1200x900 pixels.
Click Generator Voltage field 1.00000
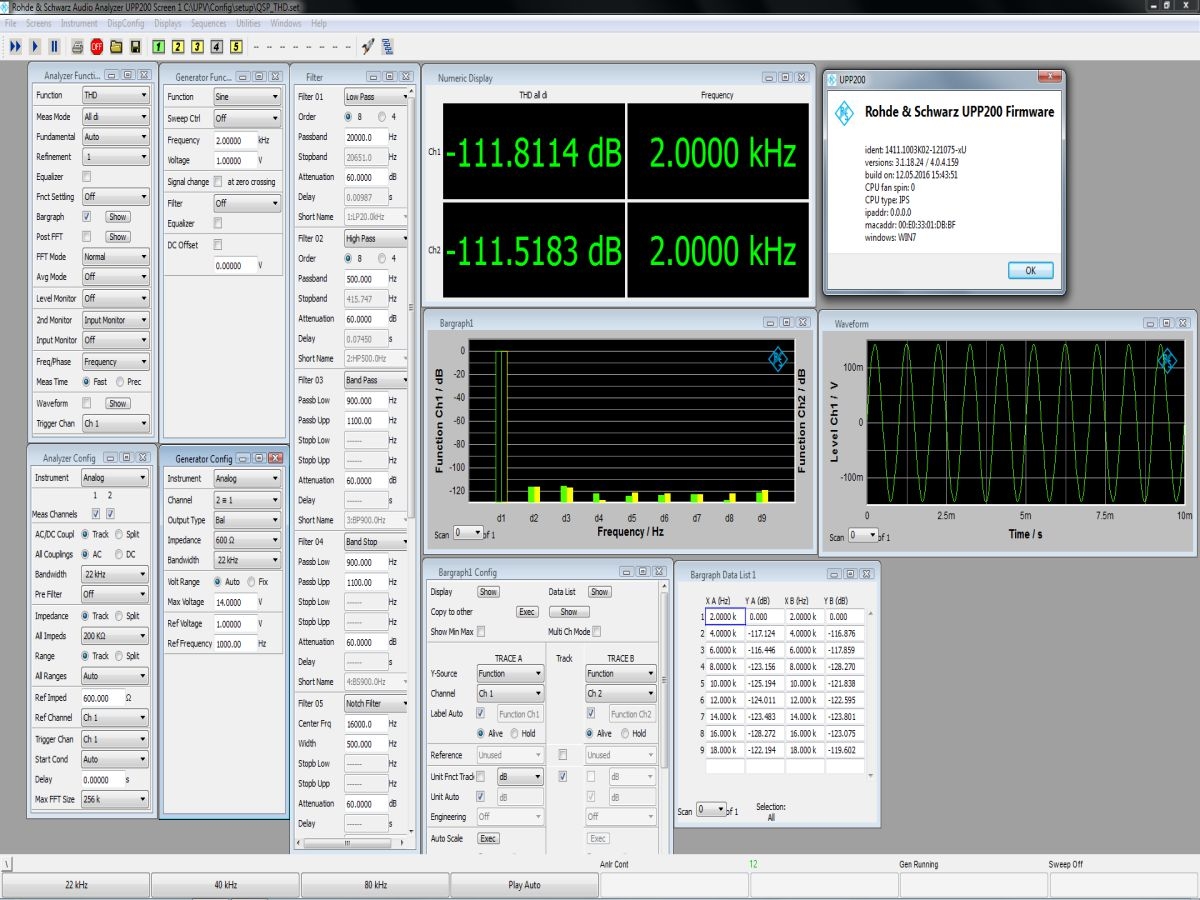(x=234, y=161)
